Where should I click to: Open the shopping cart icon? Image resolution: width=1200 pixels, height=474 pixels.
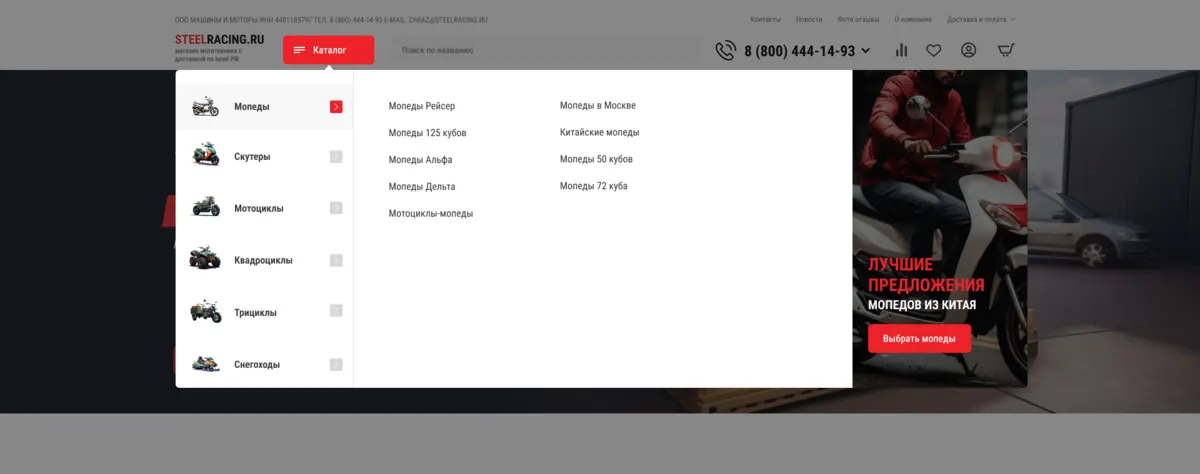pyautogui.click(x=1006, y=50)
